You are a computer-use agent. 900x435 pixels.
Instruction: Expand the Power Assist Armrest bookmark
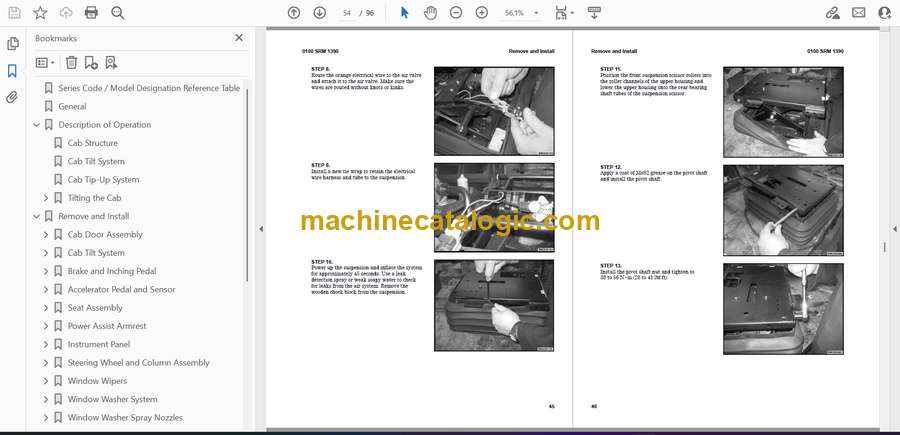[46, 326]
